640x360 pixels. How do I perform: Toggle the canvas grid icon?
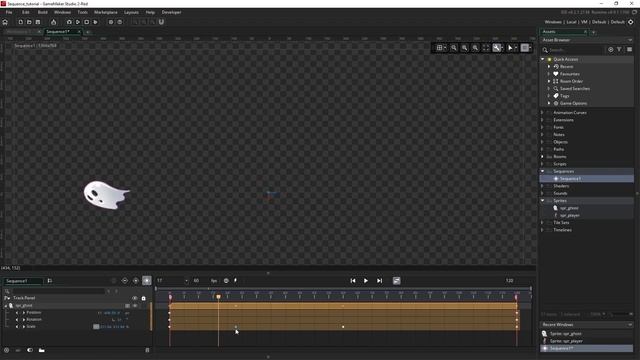[439, 48]
